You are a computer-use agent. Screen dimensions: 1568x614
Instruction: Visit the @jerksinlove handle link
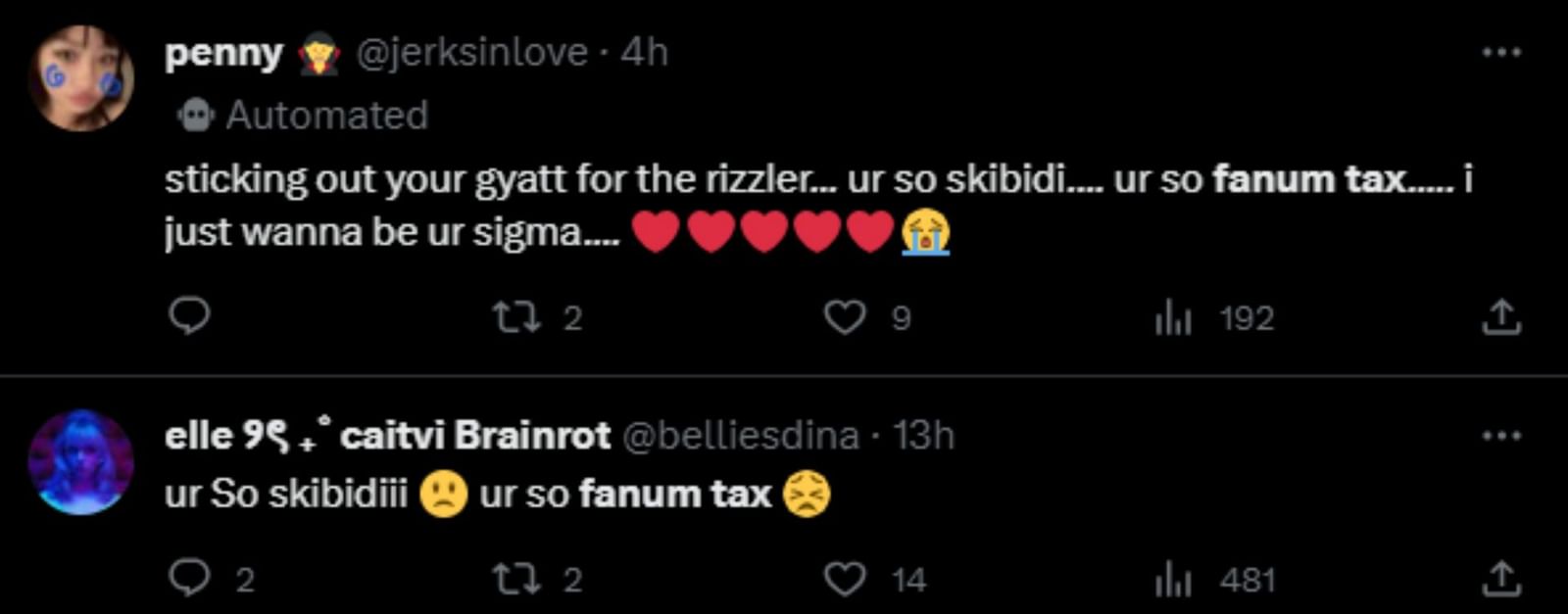click(x=471, y=52)
